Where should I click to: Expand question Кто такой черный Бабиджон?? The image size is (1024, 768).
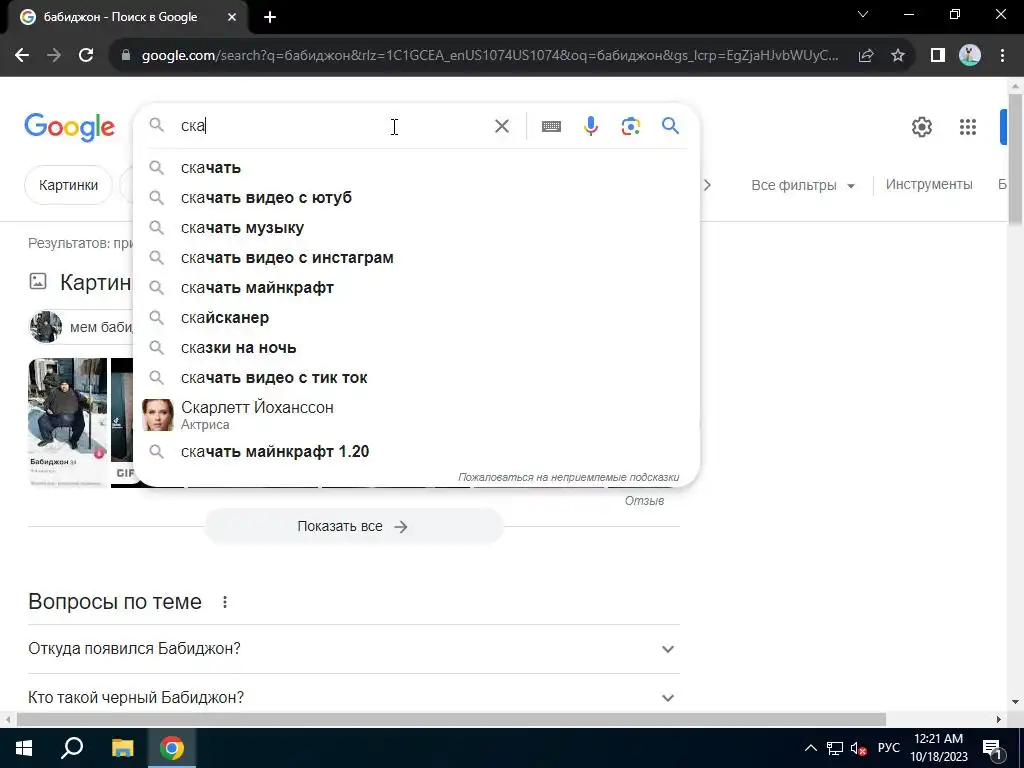353,697
